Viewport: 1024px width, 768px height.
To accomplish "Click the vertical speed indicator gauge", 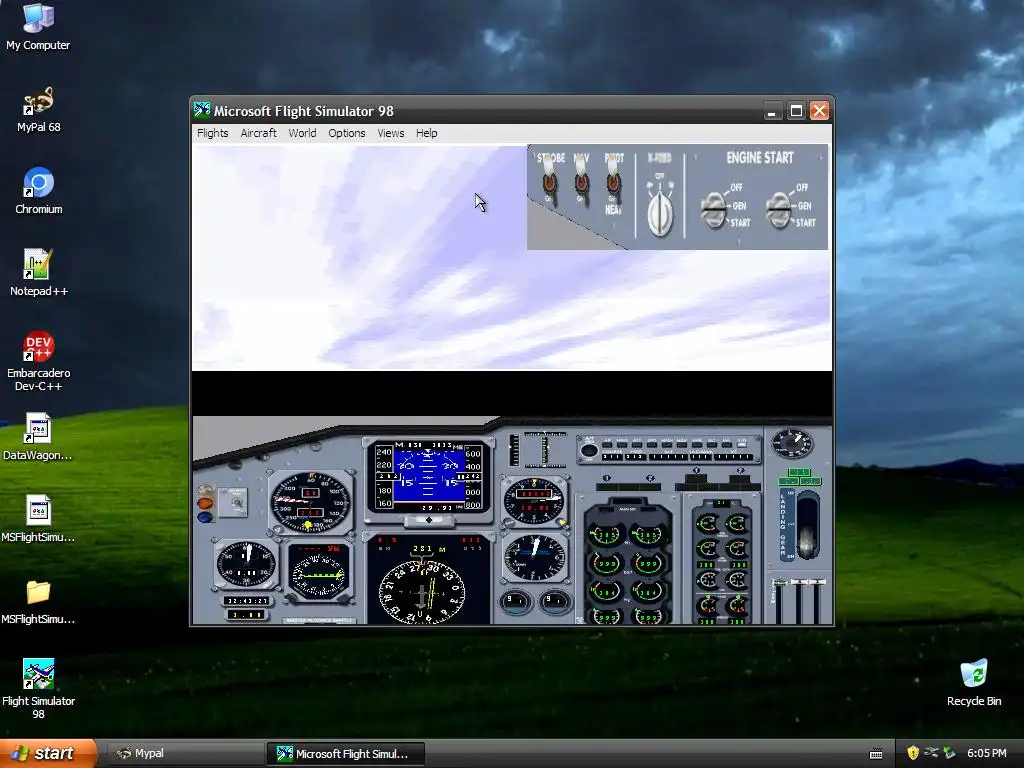I will pyautogui.click(x=534, y=558).
